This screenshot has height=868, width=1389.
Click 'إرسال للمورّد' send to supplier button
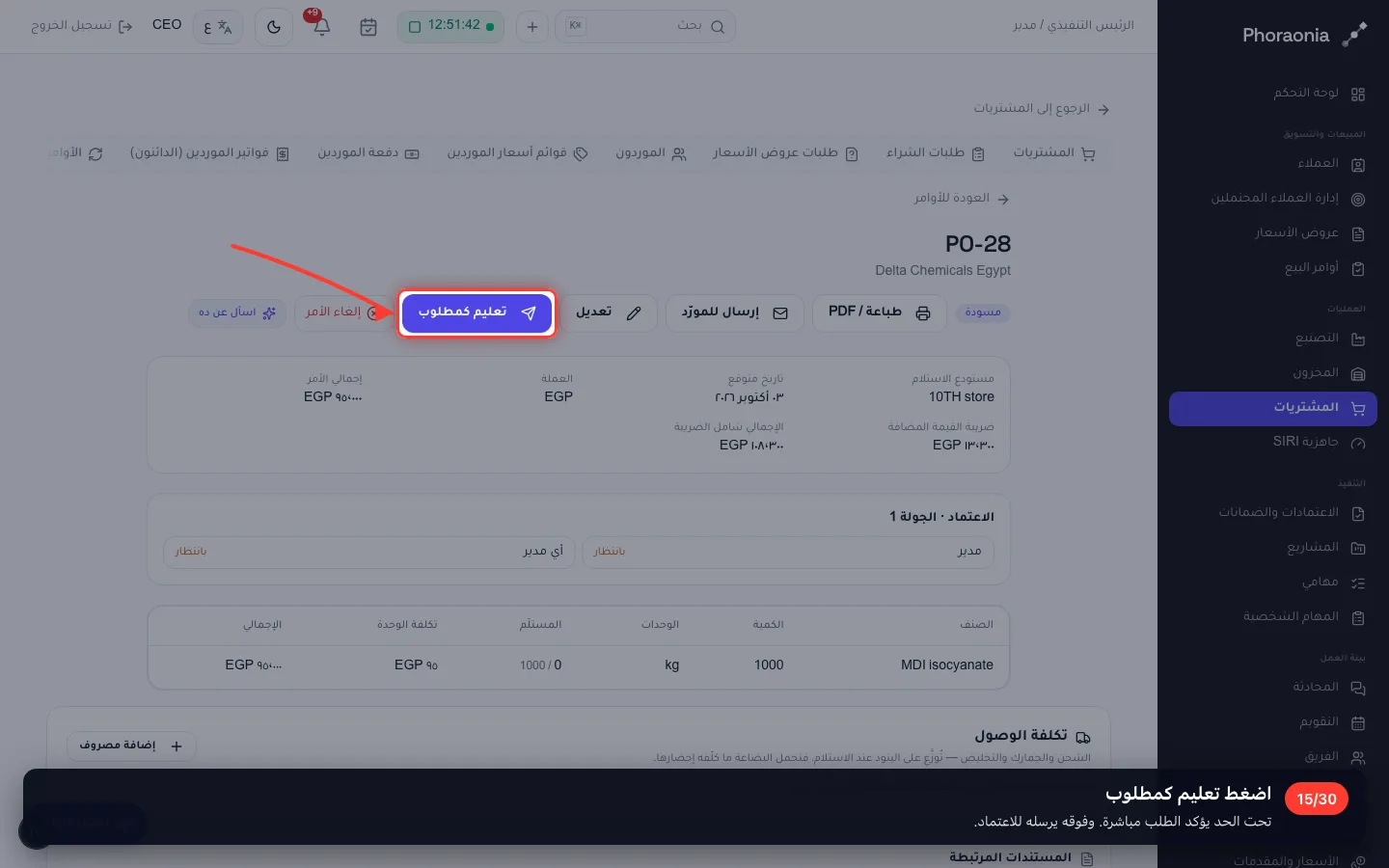coord(735,312)
